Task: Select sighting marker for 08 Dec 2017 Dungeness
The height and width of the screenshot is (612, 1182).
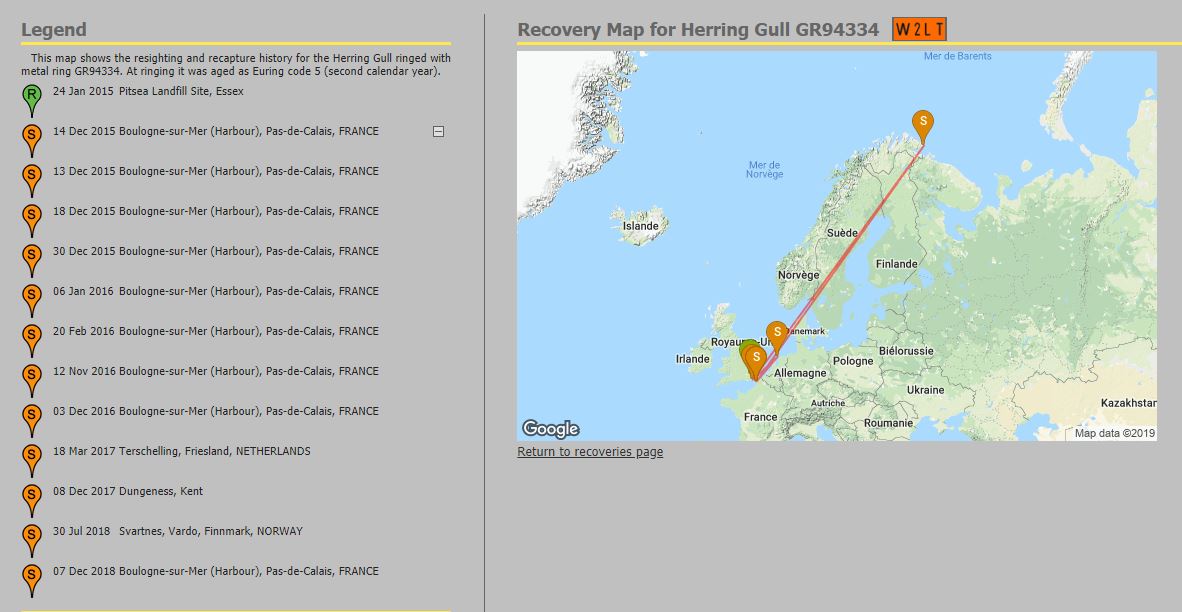Action: pyautogui.click(x=32, y=496)
